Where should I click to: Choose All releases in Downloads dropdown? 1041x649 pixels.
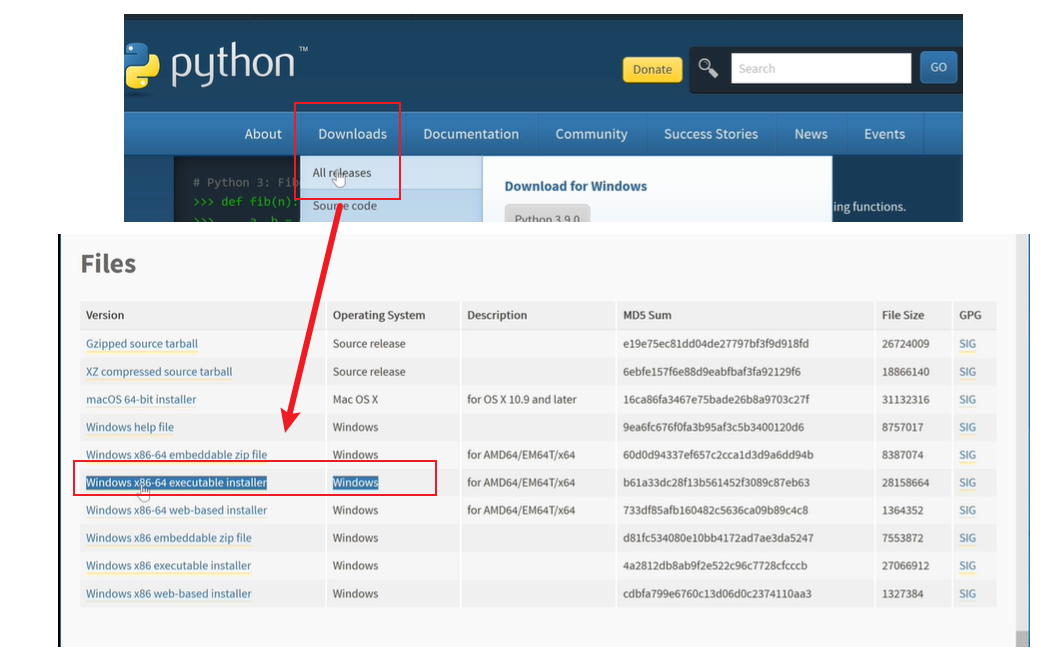tap(342, 173)
